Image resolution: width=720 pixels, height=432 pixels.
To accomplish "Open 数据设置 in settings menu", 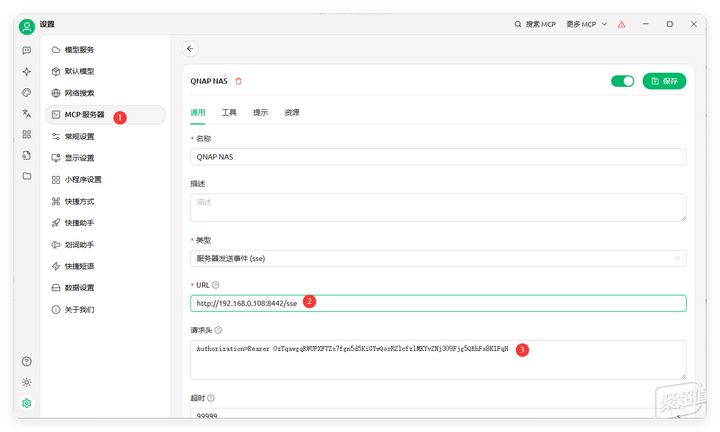I will [x=79, y=288].
